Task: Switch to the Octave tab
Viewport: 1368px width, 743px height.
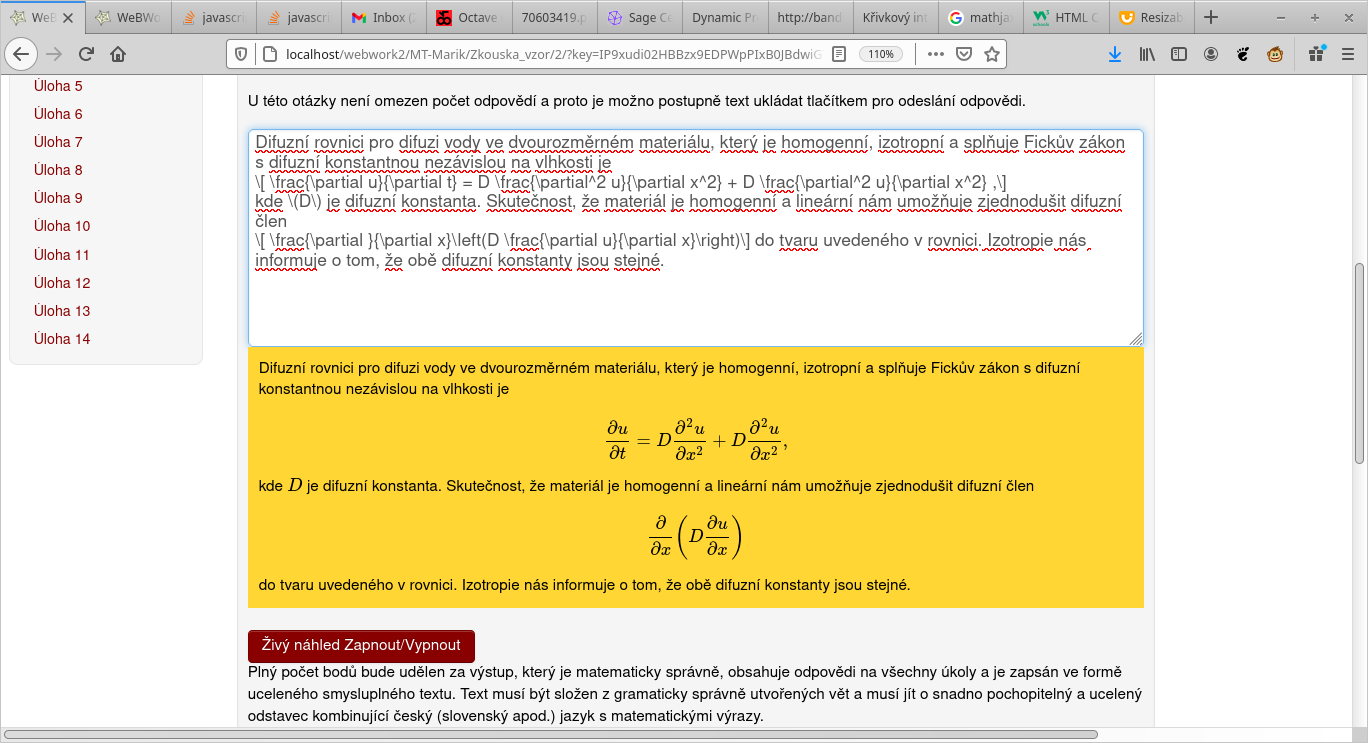Action: (x=468, y=17)
